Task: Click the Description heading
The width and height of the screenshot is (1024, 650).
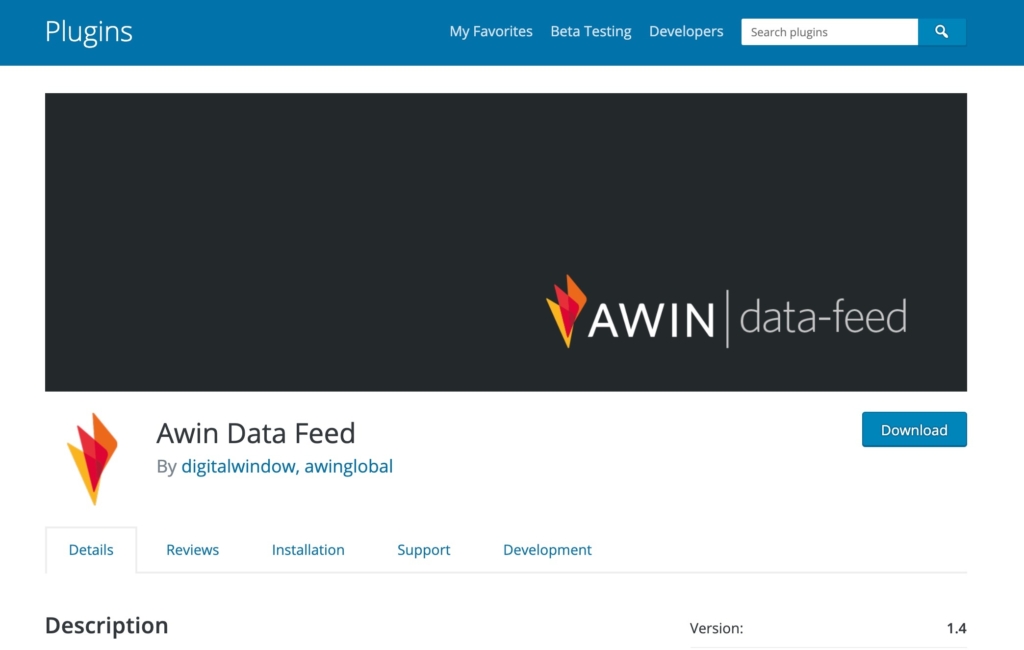Action: [x=106, y=625]
